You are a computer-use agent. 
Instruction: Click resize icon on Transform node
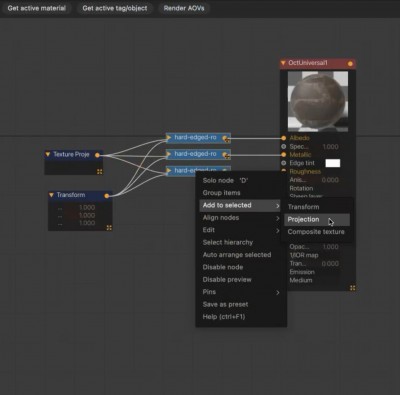[109, 228]
